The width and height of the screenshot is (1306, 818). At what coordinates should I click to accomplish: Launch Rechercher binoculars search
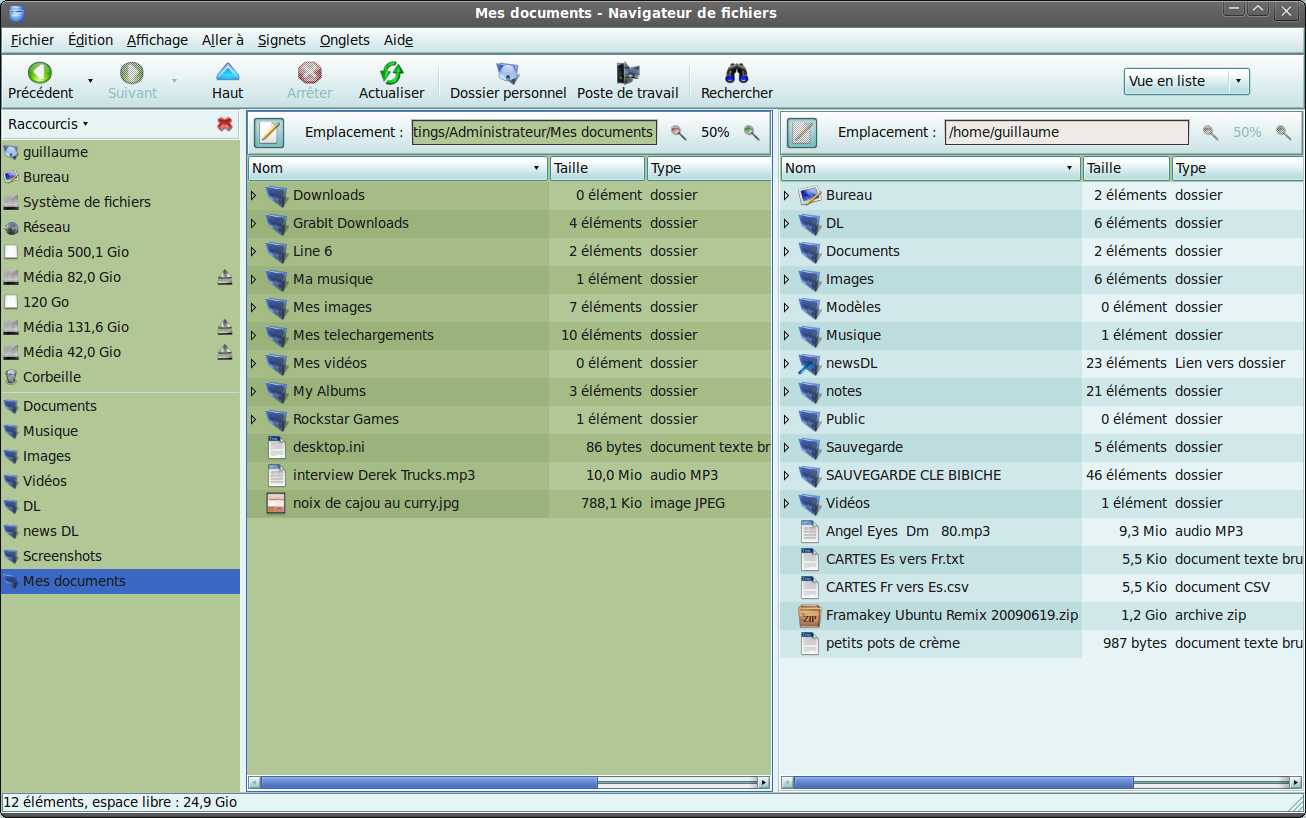click(737, 73)
